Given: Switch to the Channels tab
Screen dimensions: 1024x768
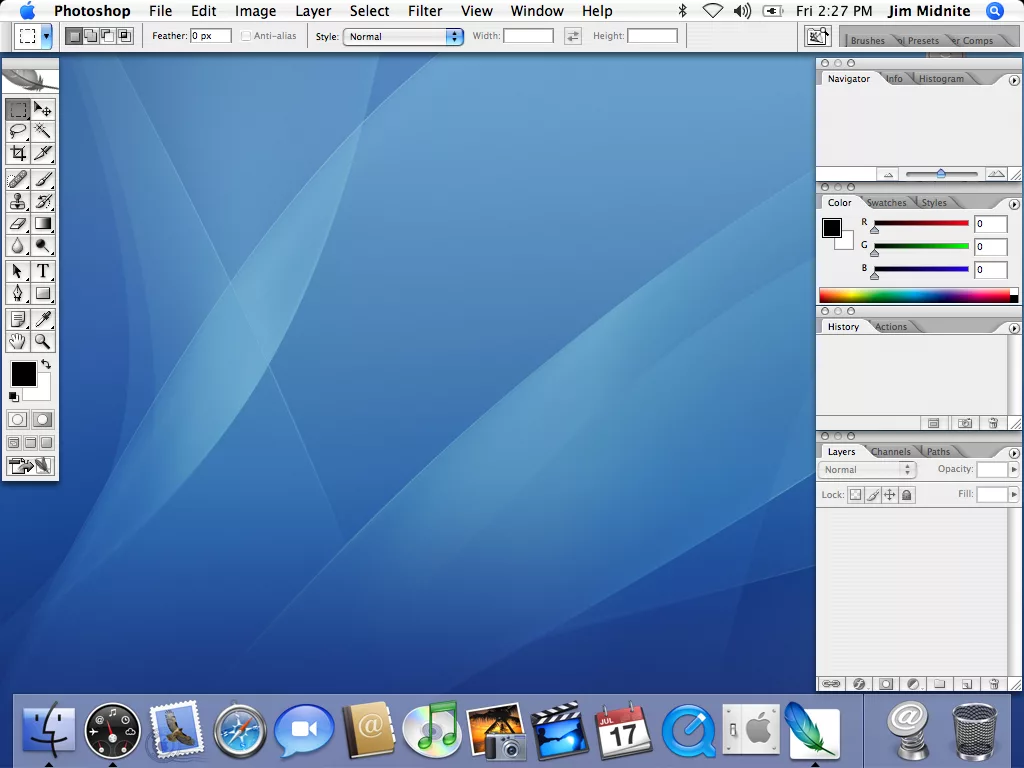Looking at the screenshot, I should 890,452.
